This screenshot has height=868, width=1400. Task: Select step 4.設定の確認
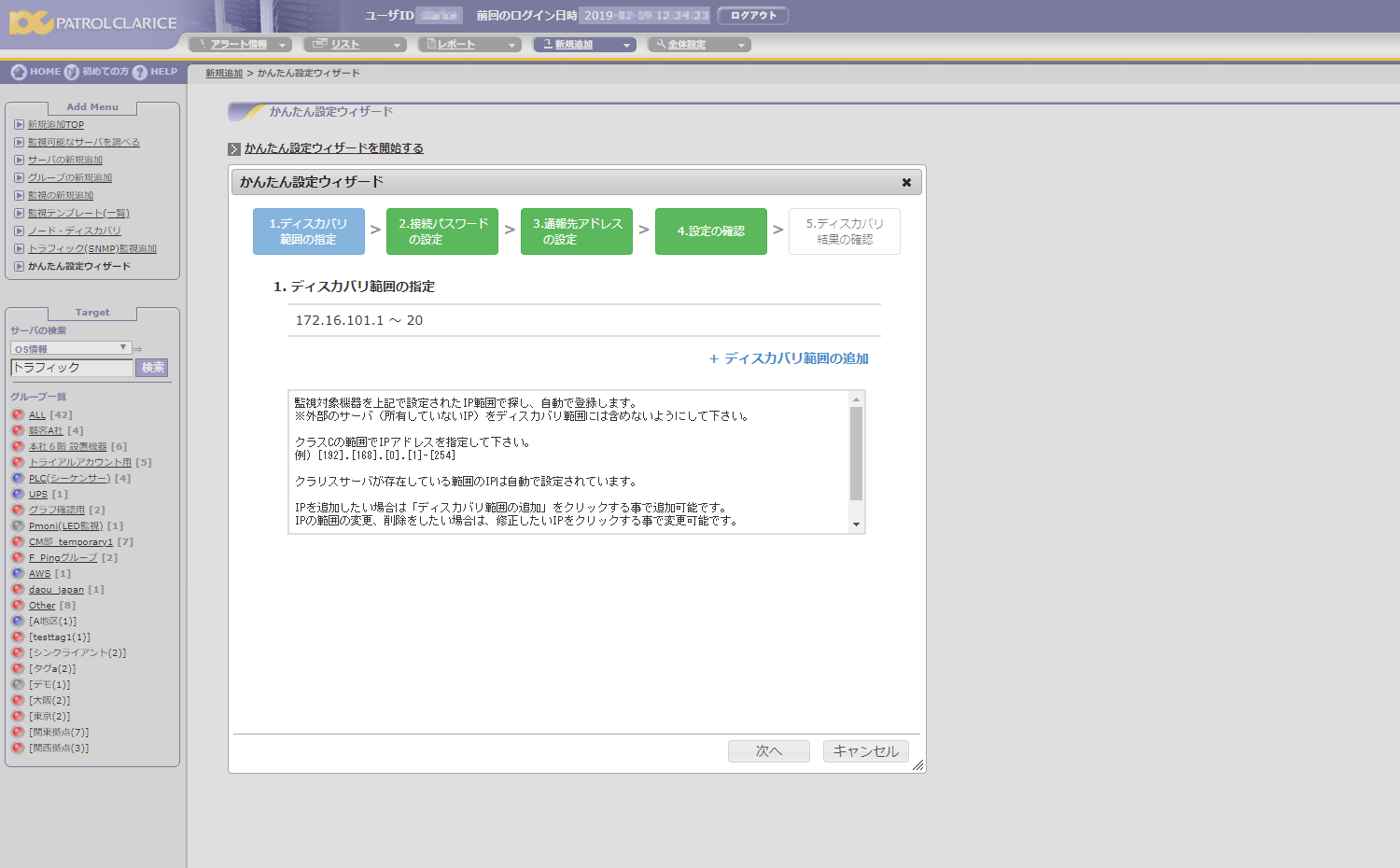(711, 231)
